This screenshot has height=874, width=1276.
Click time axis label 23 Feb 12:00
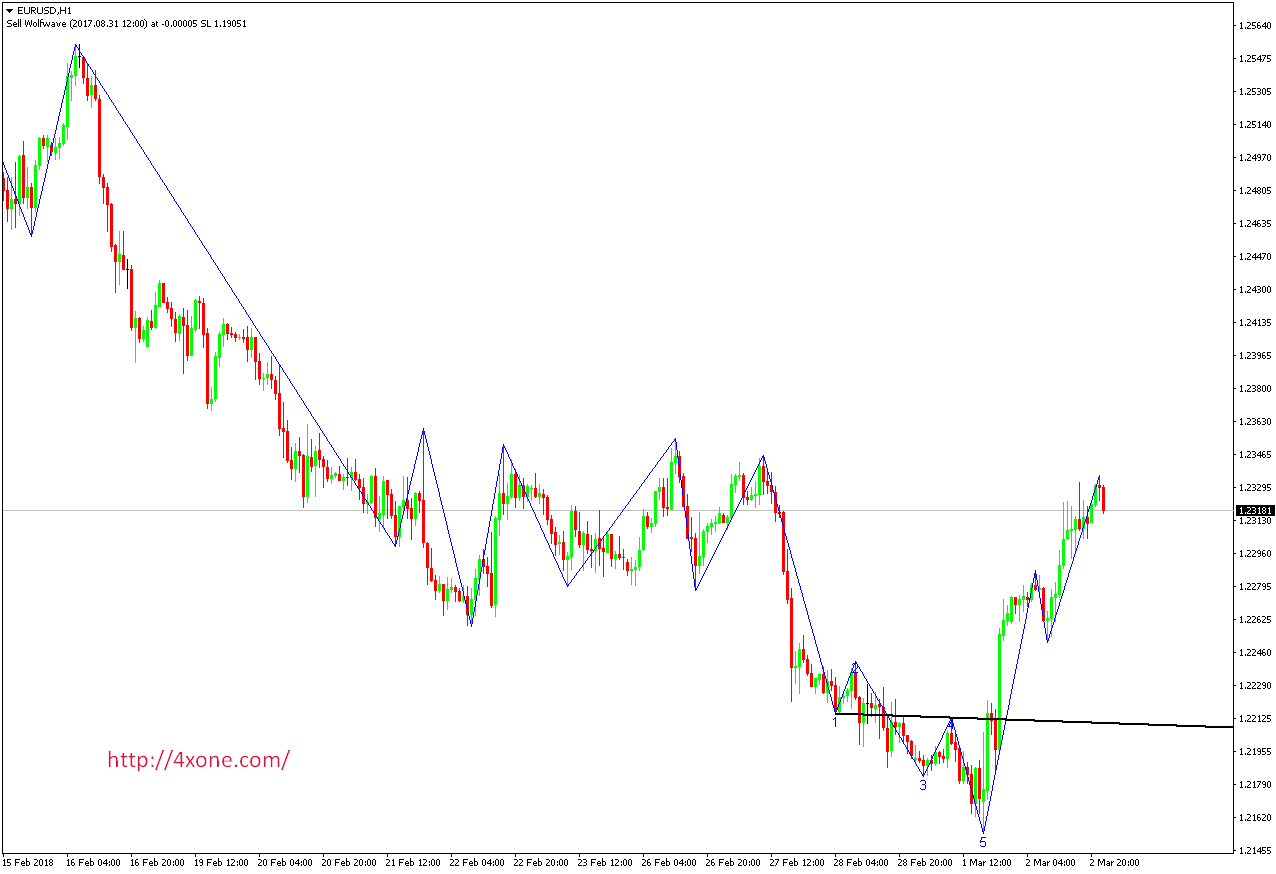(606, 862)
